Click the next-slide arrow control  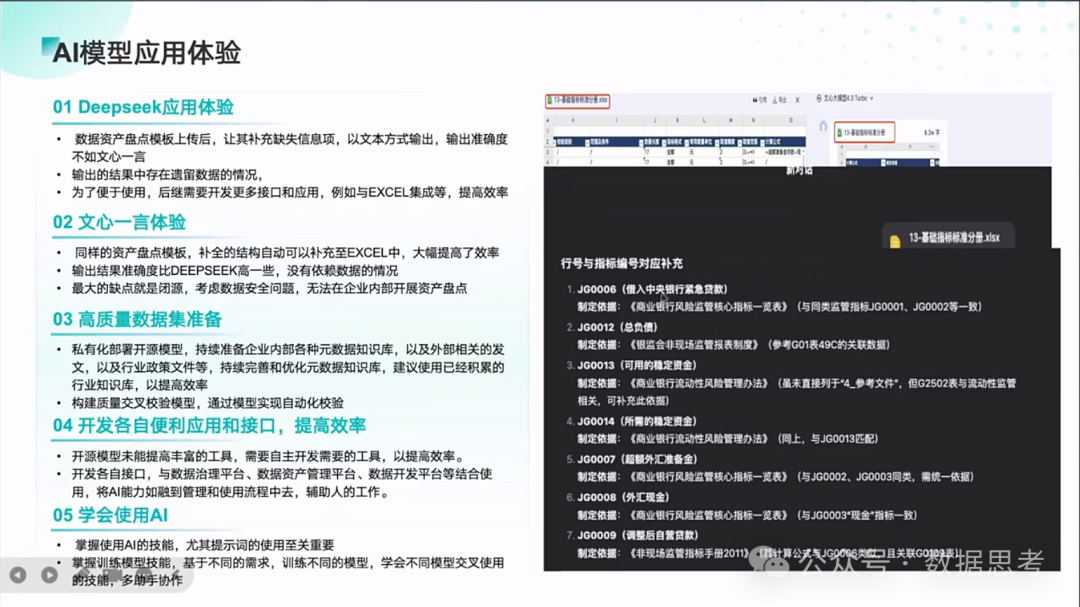[x=50, y=575]
